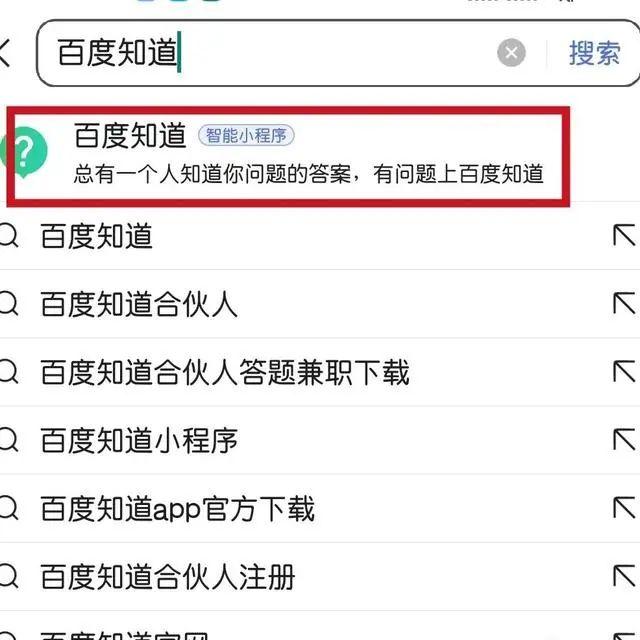Tap the 智能小程序 tag badge
640x640 pixels.
coord(246,135)
